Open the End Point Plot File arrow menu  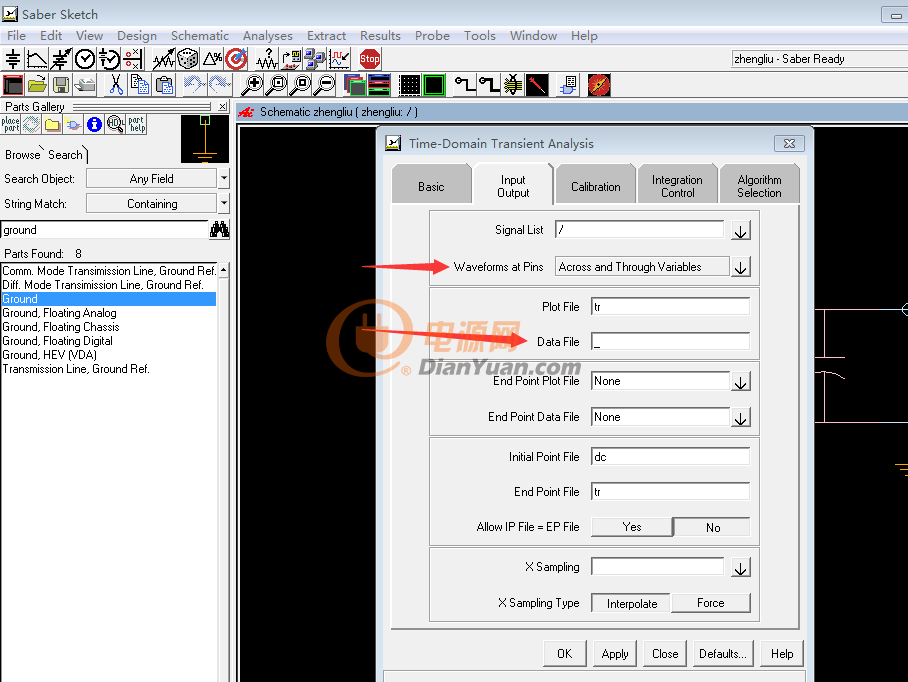[x=741, y=382]
